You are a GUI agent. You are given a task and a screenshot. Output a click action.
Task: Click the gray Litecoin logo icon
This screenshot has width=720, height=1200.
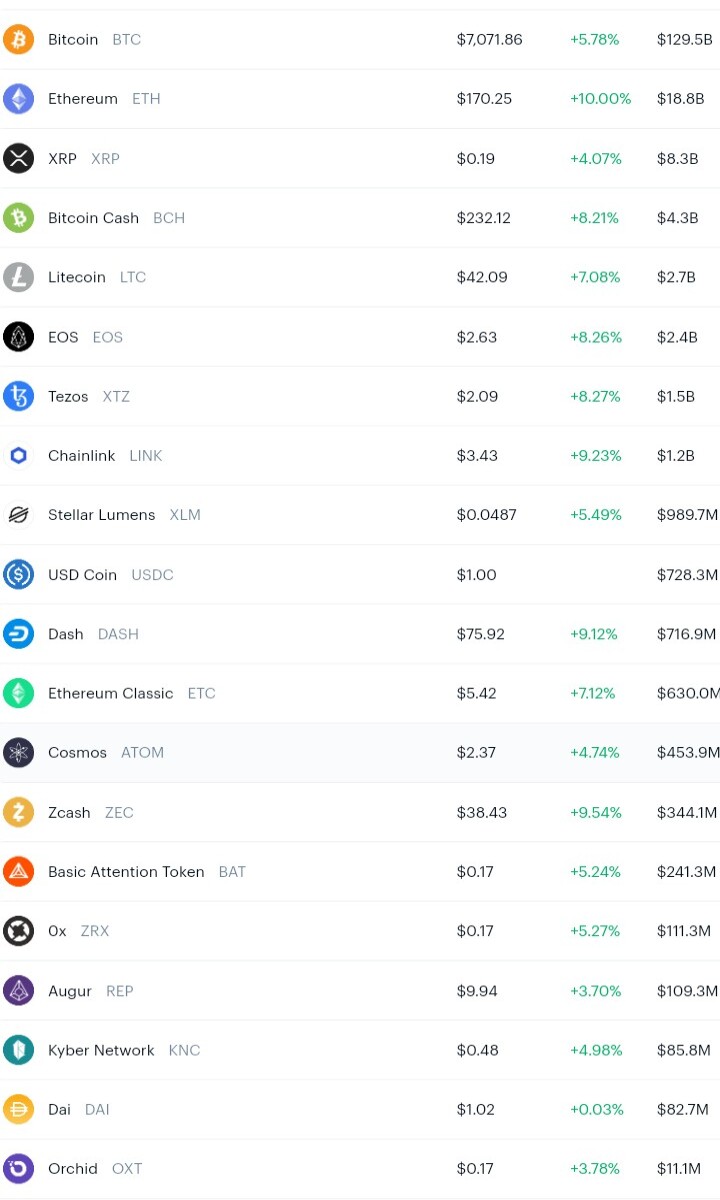click(x=18, y=277)
